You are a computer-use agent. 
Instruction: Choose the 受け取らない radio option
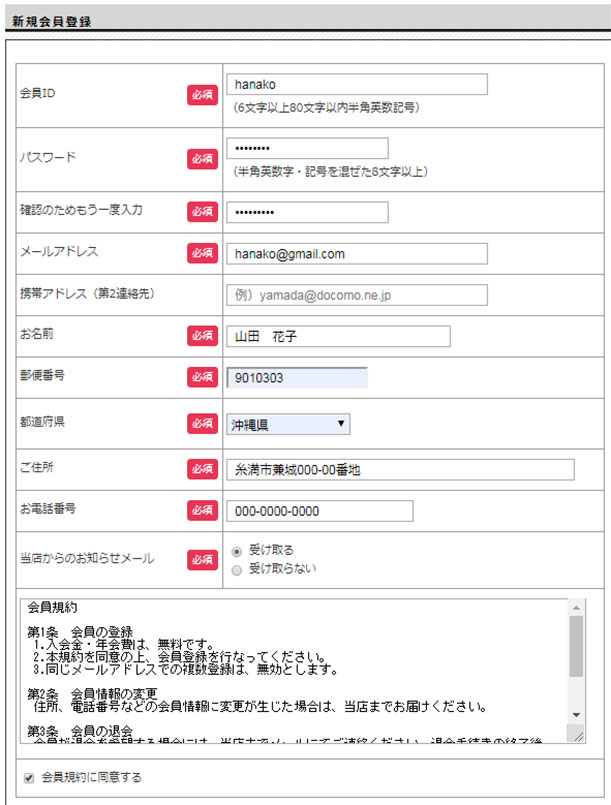tap(237, 570)
